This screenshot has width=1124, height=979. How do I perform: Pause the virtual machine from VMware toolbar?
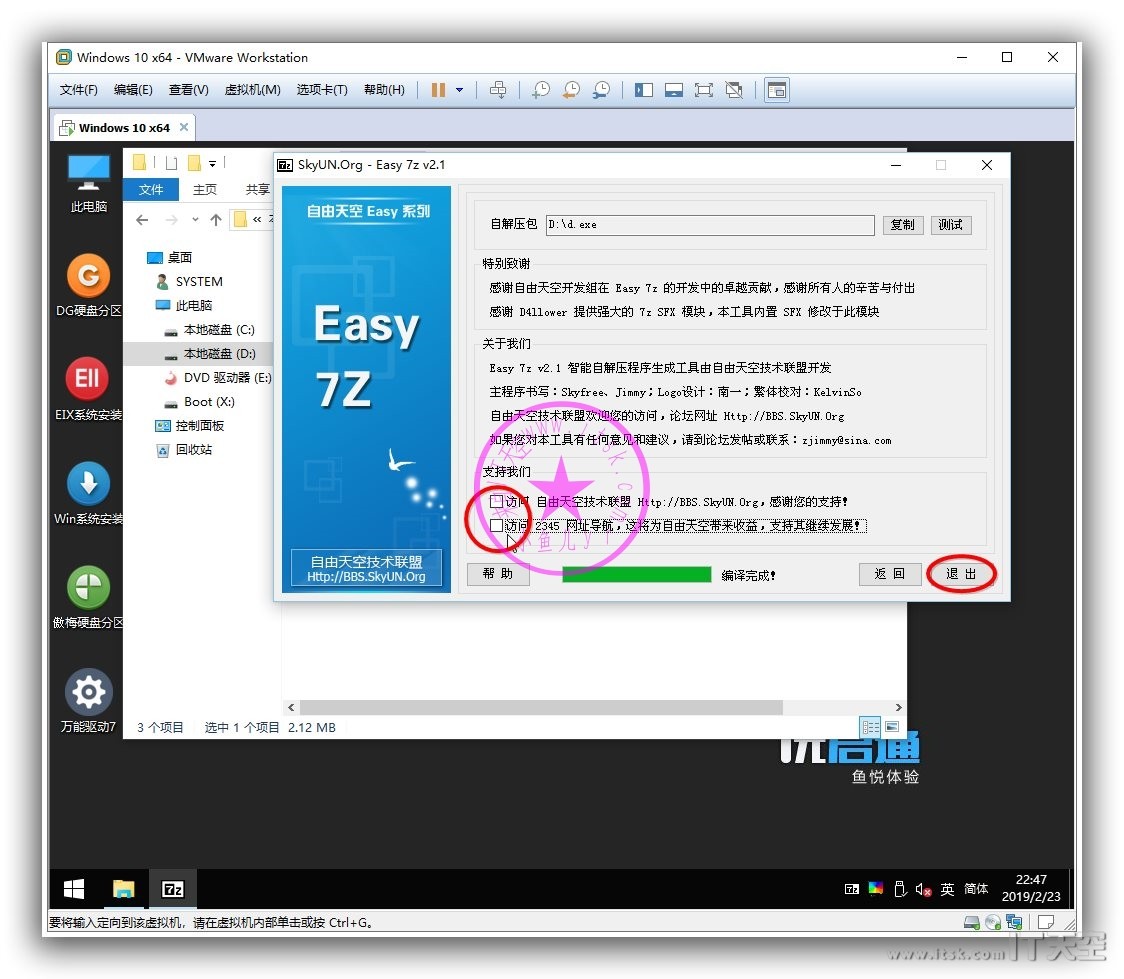coord(438,90)
